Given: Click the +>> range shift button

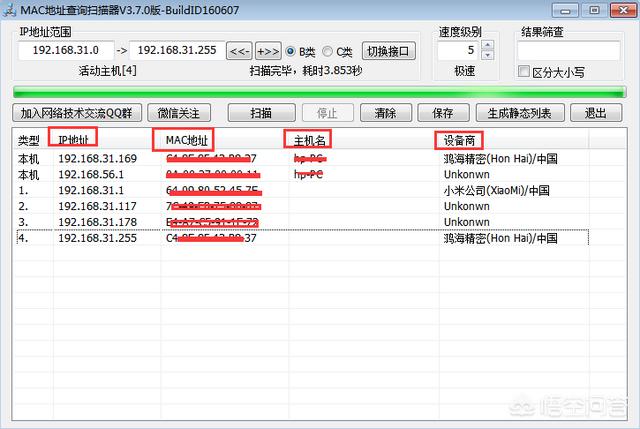Looking at the screenshot, I should pos(268,51).
